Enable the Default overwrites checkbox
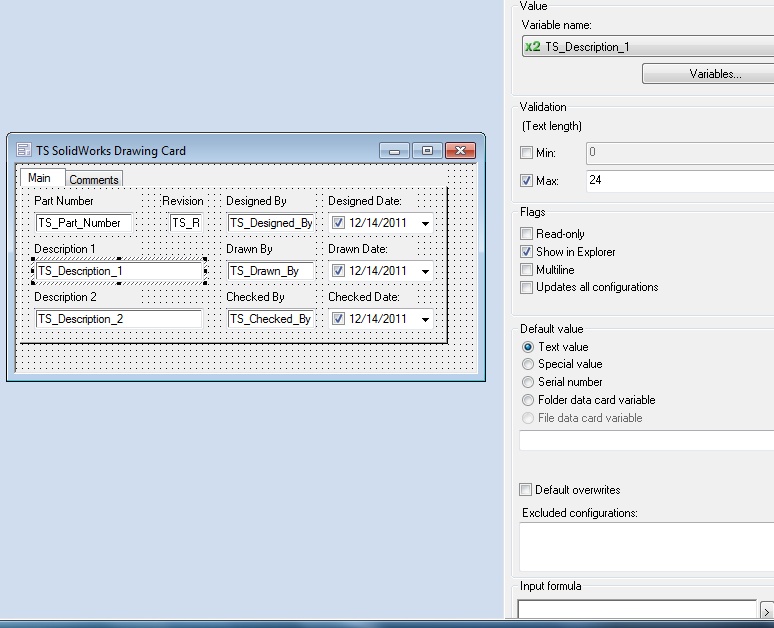 (526, 490)
